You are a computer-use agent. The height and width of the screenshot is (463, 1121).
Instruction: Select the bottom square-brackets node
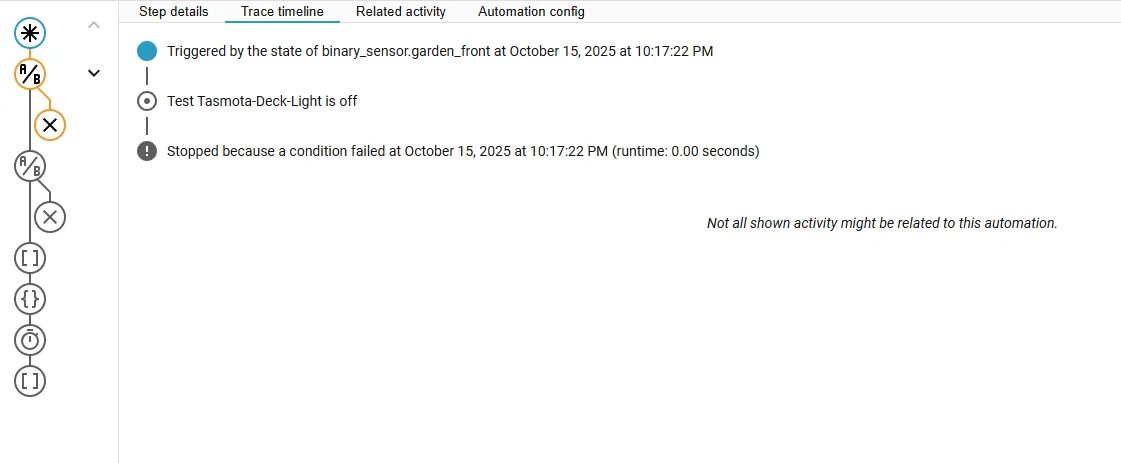30,381
